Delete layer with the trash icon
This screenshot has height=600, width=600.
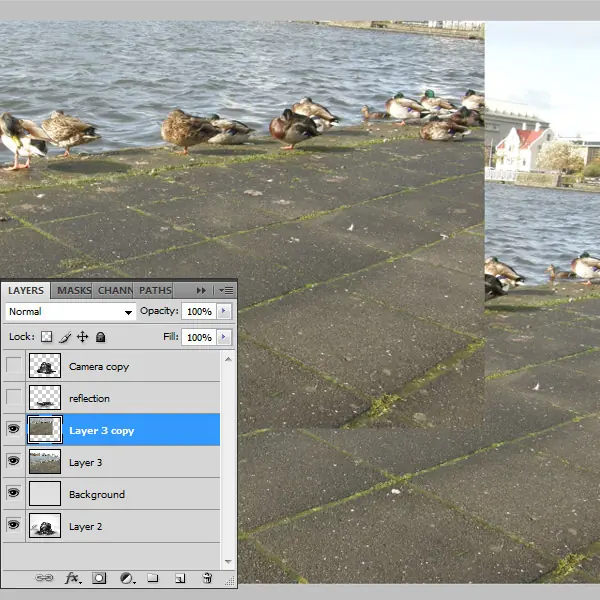pos(207,577)
